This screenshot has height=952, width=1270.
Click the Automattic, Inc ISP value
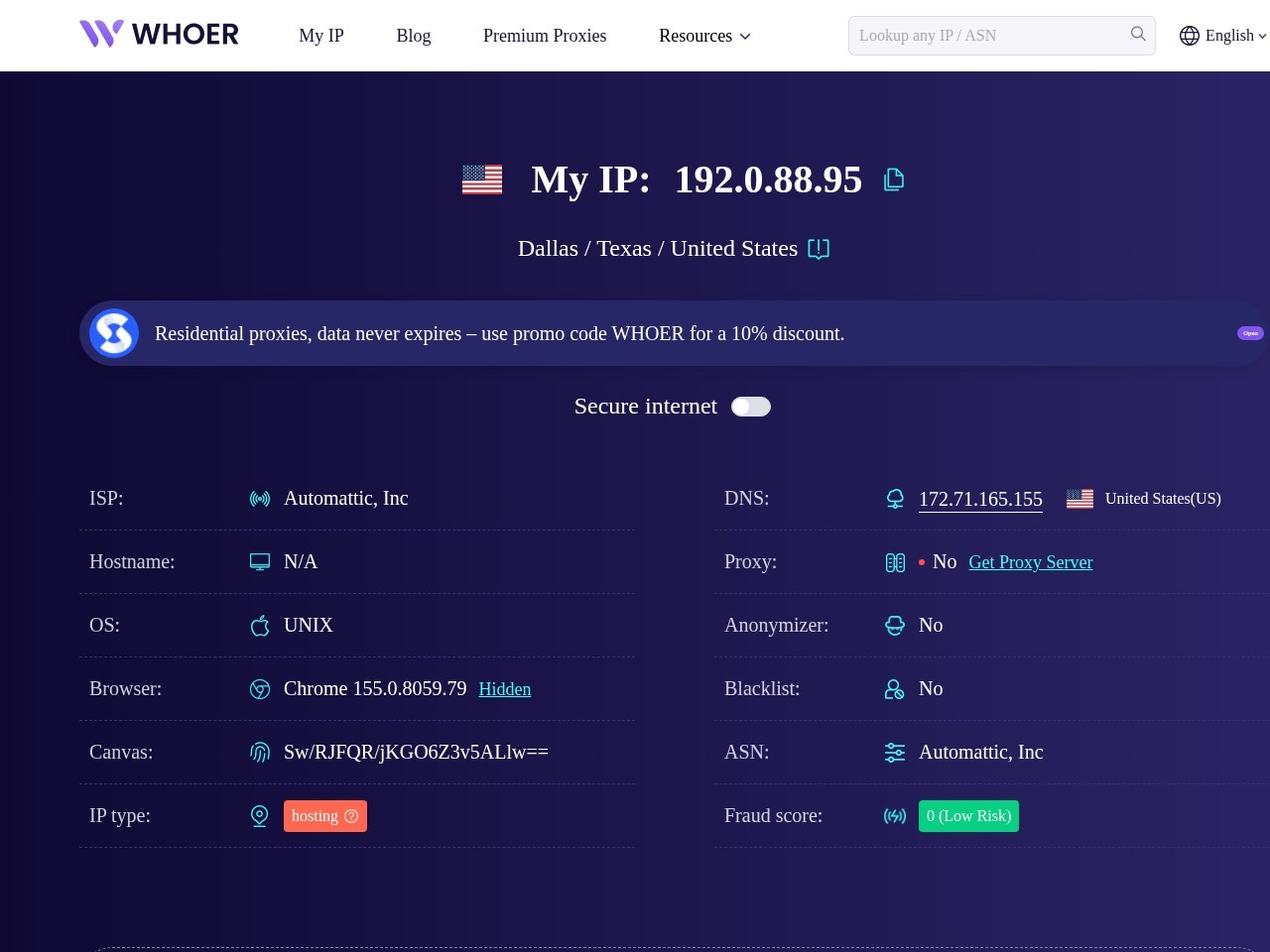click(346, 499)
